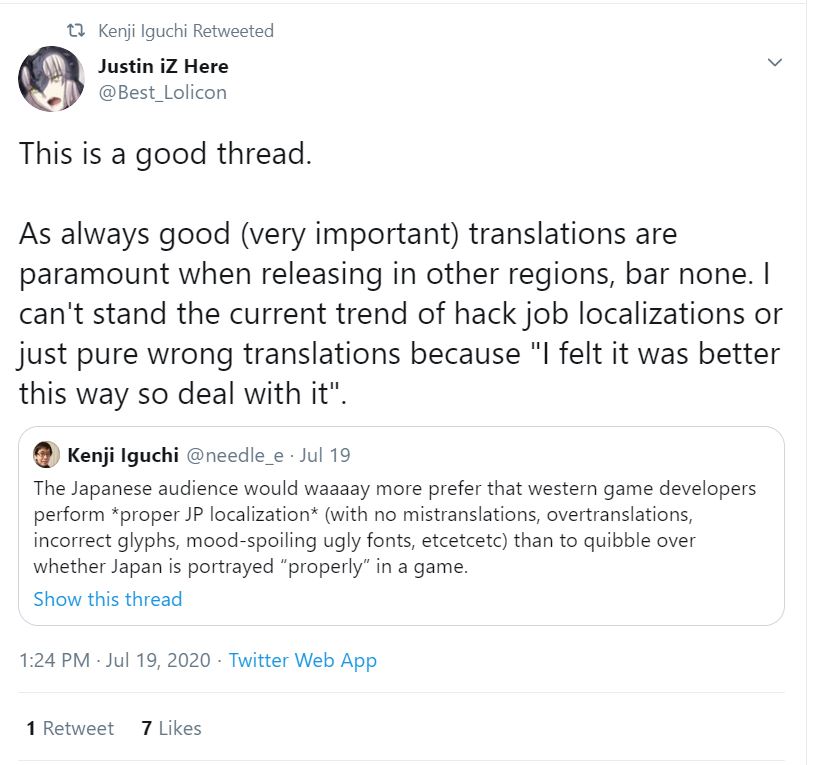The width and height of the screenshot is (820, 765).
Task: View the "7 Likes" count list
Action: [171, 728]
